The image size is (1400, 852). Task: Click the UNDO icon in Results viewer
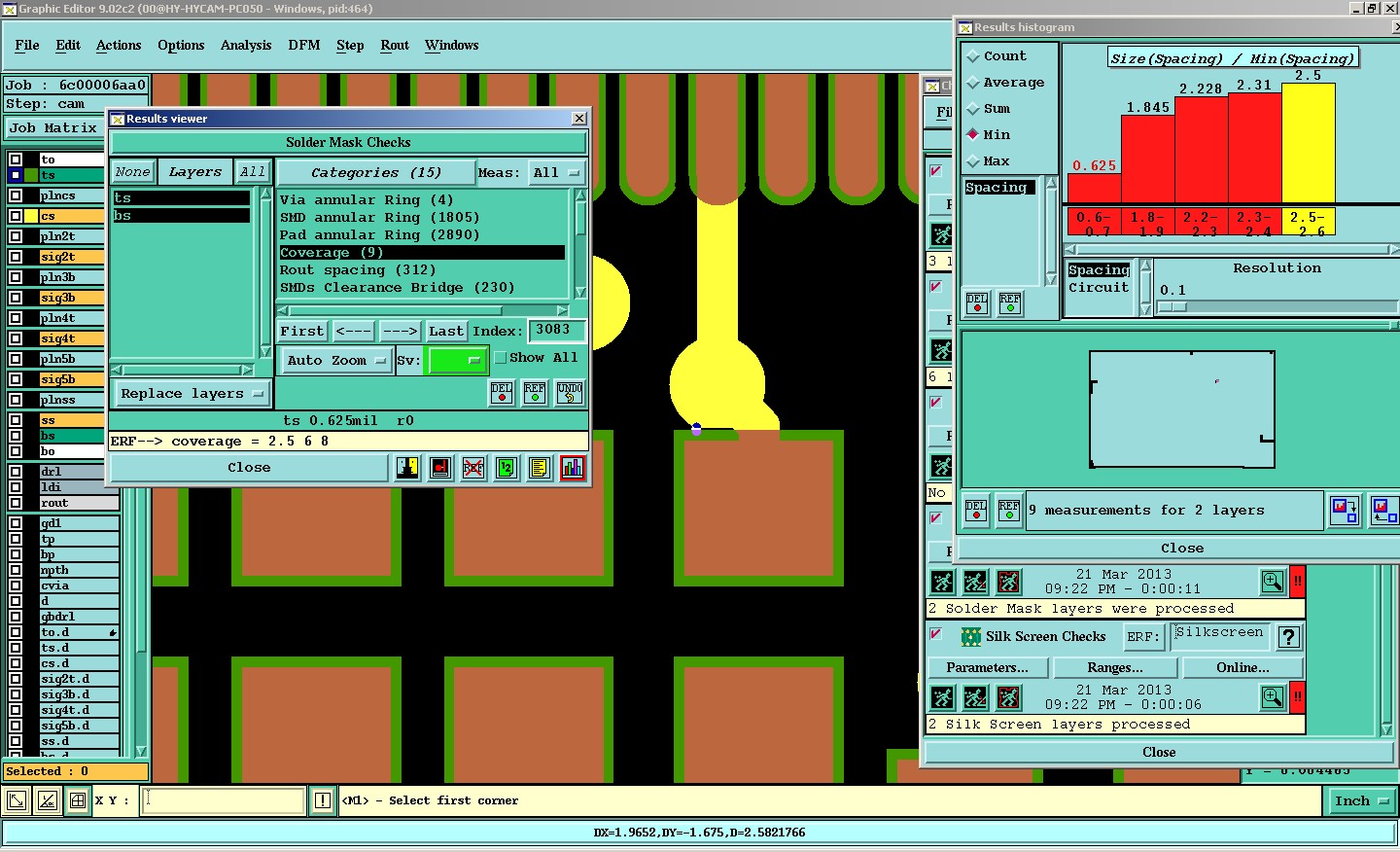point(570,393)
